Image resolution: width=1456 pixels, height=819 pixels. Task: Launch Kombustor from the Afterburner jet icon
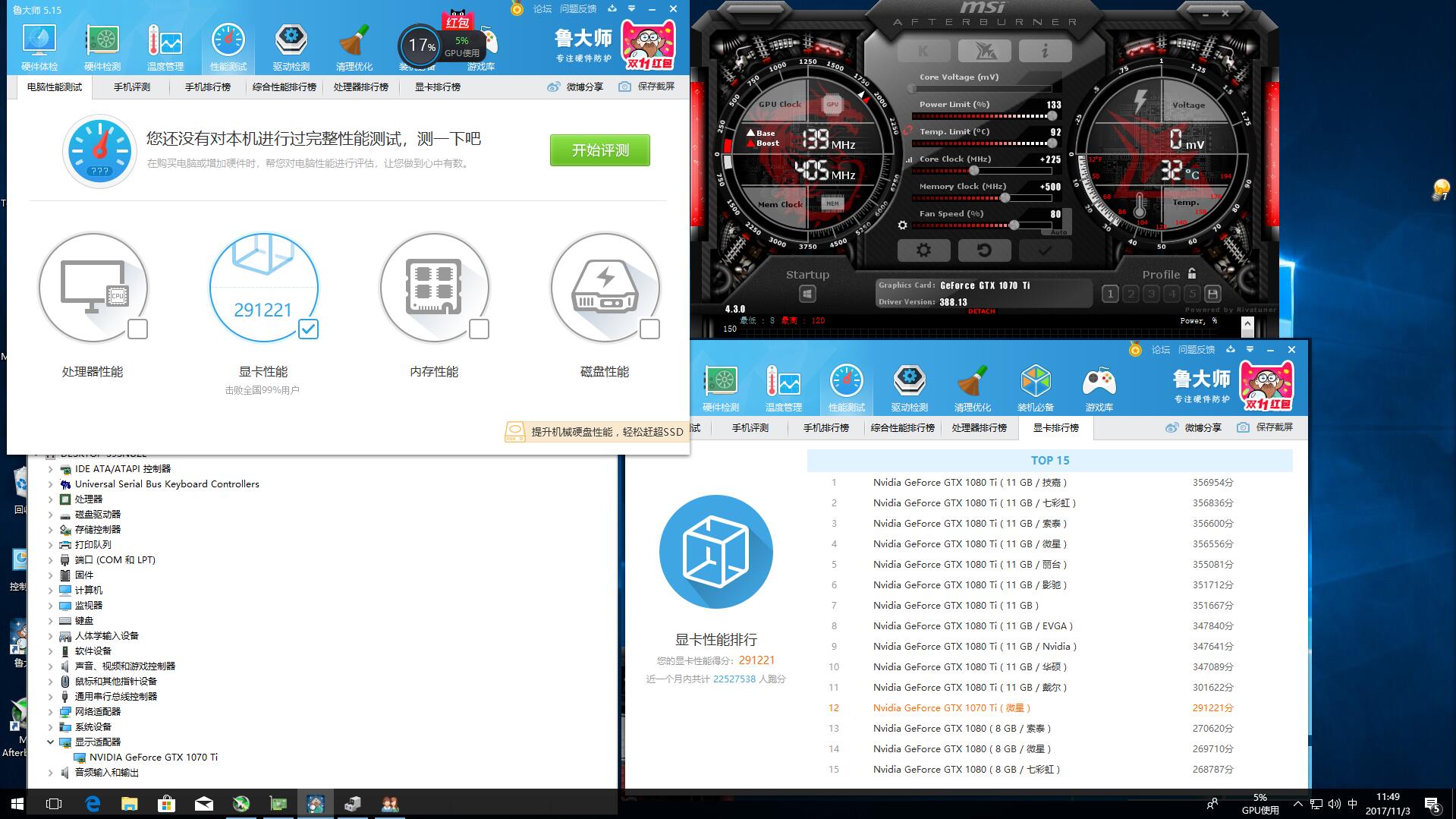click(984, 51)
